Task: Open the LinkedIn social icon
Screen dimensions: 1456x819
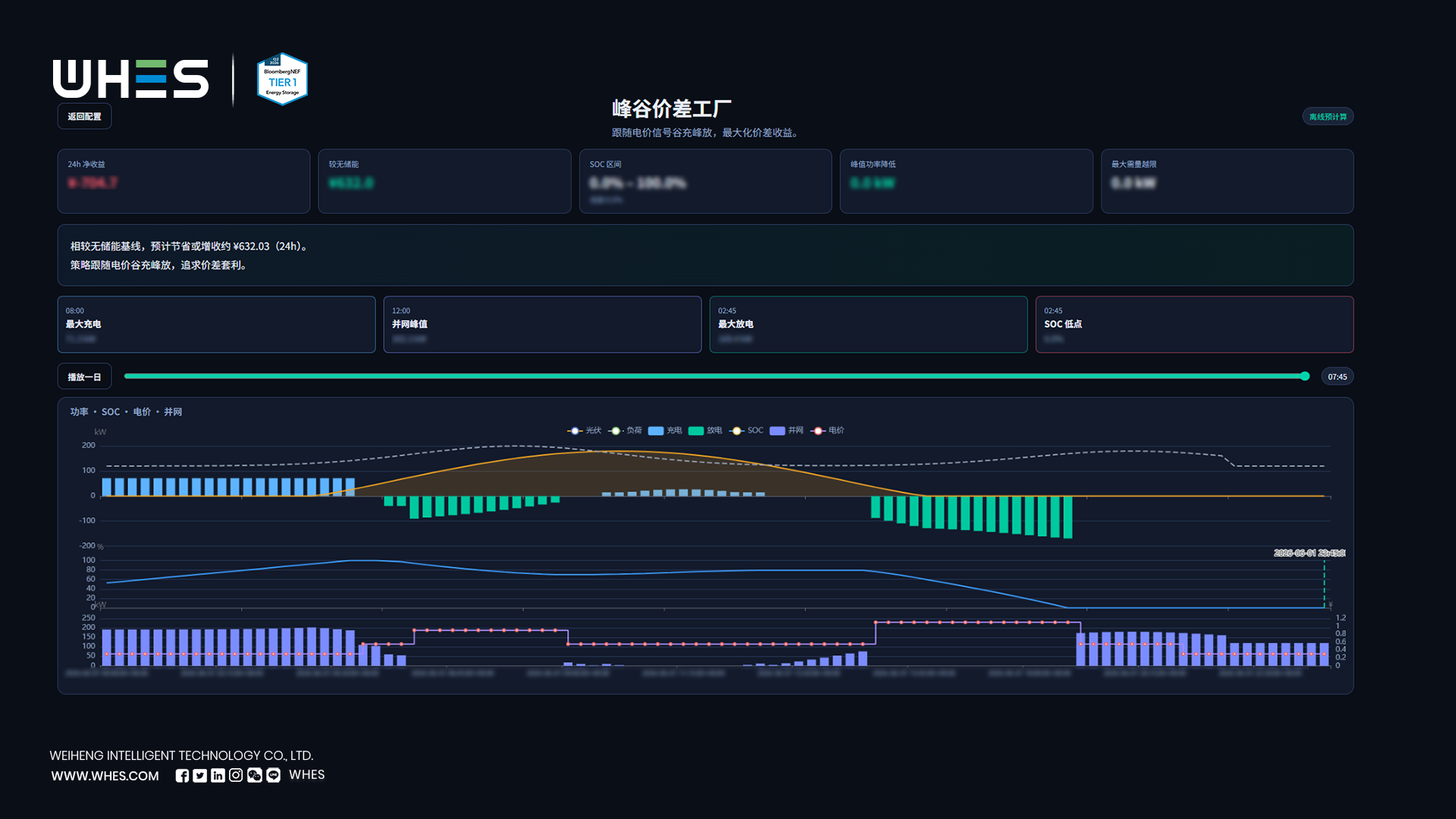Action: point(218,775)
